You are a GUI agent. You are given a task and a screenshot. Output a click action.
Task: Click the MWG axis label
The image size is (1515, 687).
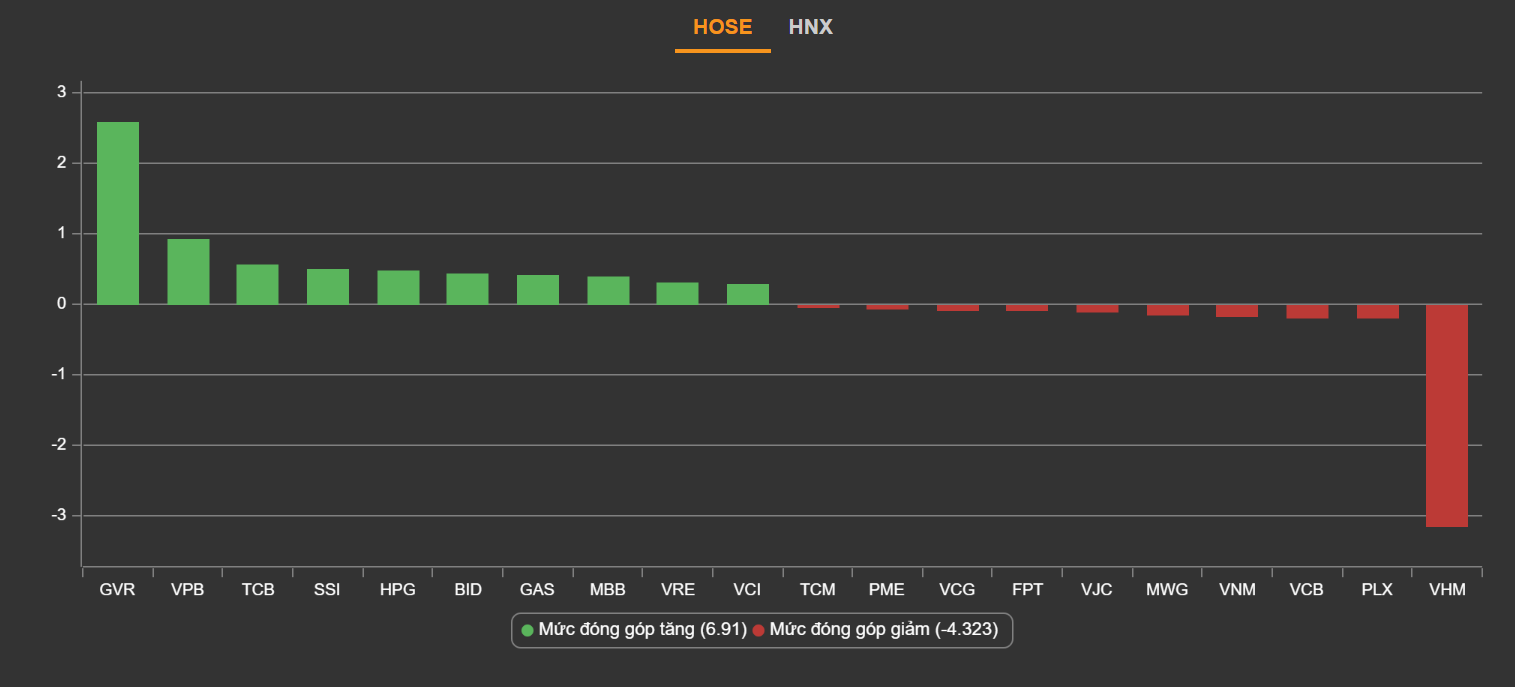1167,590
